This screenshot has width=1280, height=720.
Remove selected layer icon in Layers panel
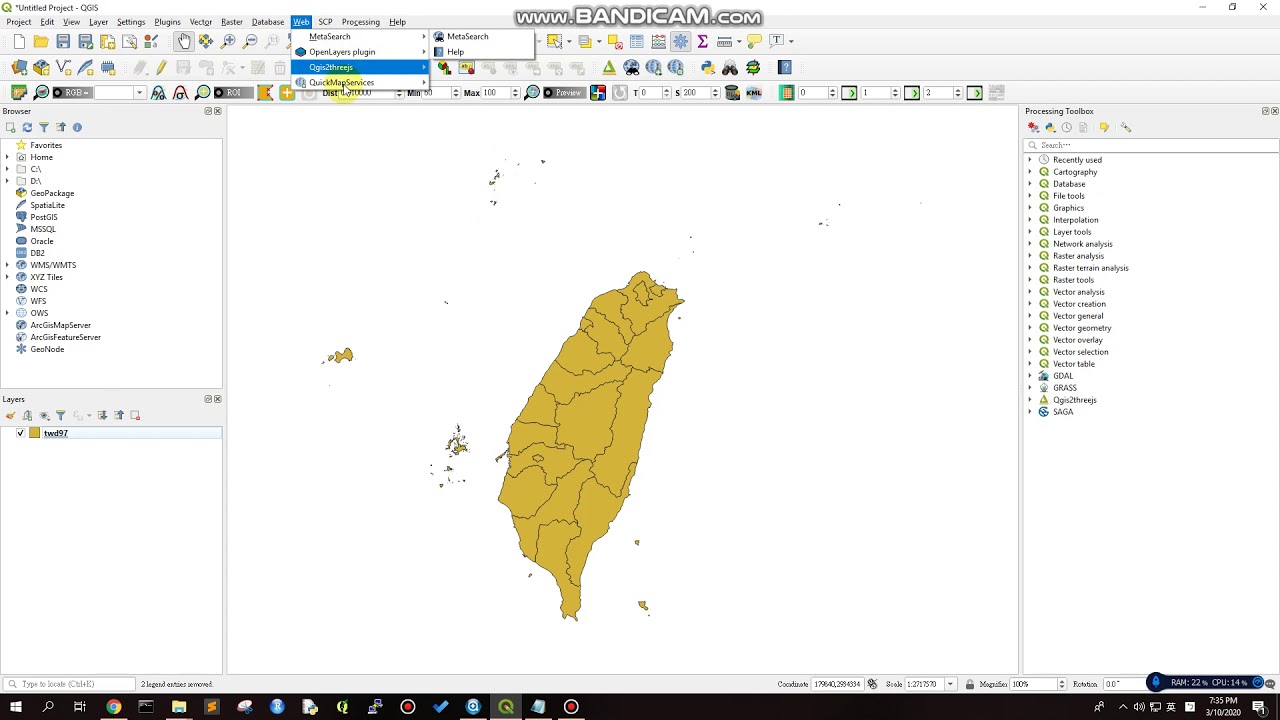click(135, 415)
